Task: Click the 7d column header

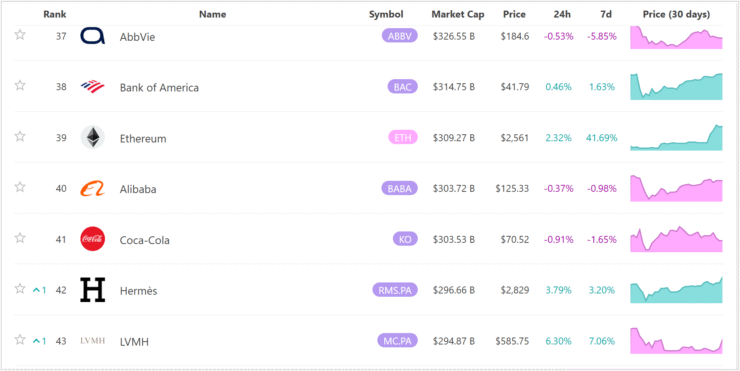Action: [x=606, y=15]
